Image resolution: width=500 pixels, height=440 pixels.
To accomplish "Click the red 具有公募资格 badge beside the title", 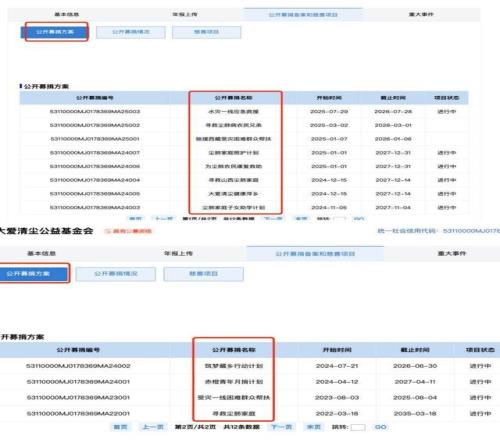I will (129, 231).
